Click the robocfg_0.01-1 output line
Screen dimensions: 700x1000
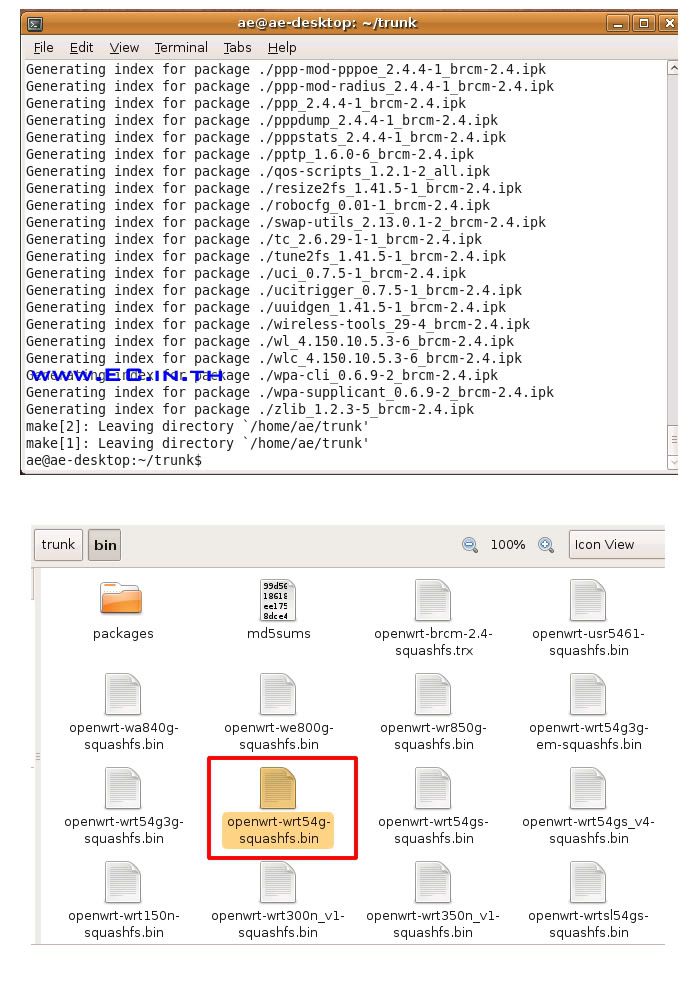pyautogui.click(x=258, y=205)
